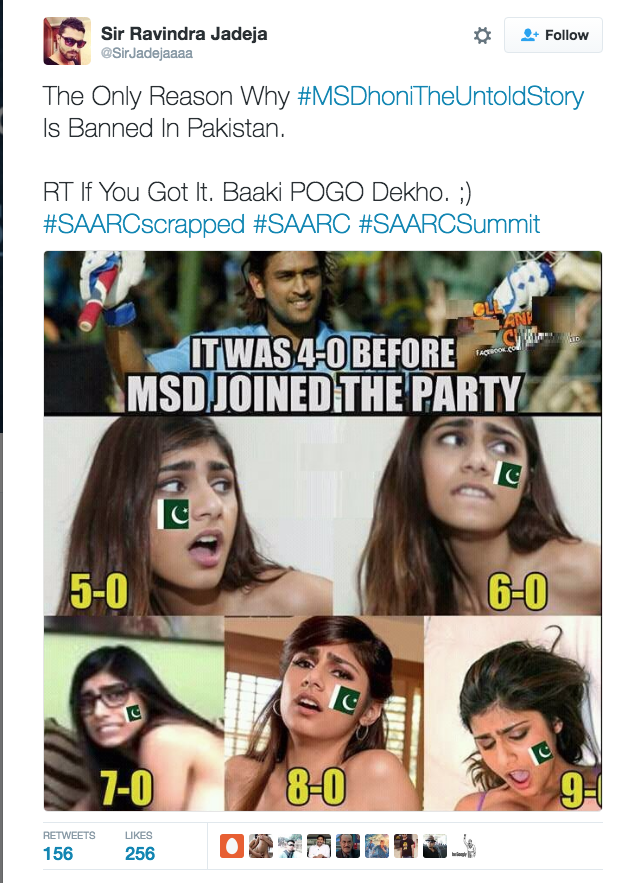Open the avatar of mustached man in suit

pos(348,846)
